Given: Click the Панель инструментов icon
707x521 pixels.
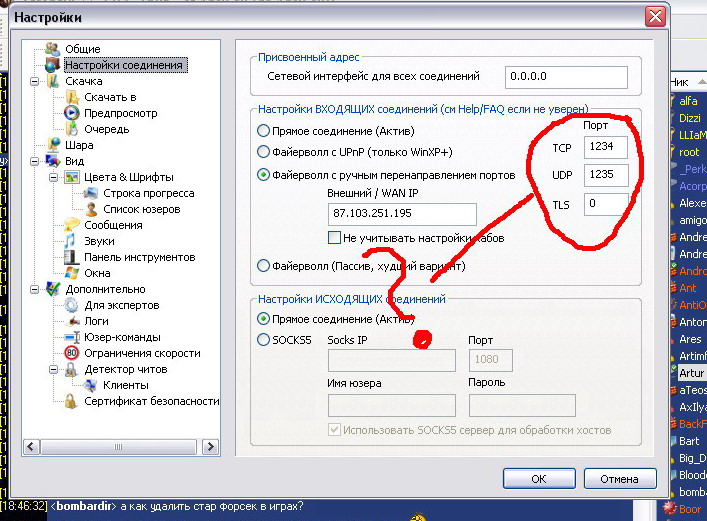Looking at the screenshot, I should click(x=71, y=257).
